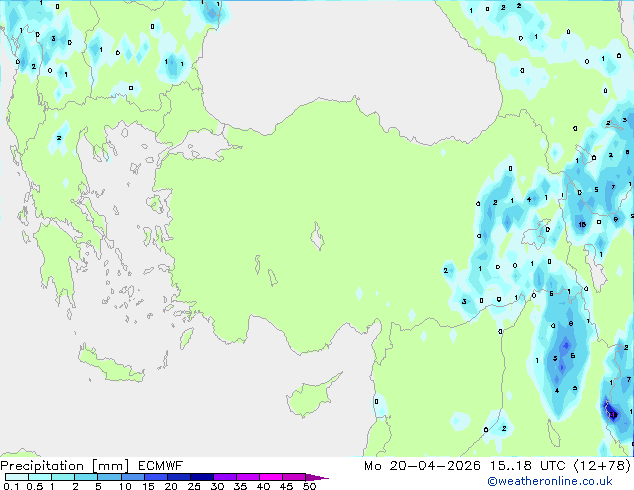Click the 0.5–1 mm legend swatch

click(40, 477)
